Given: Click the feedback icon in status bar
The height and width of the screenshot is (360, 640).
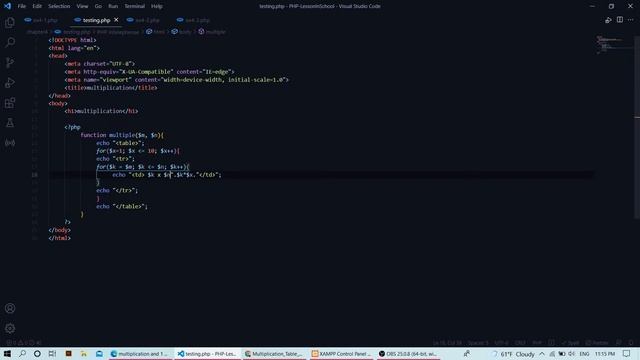Looking at the screenshot, I should point(619,342).
